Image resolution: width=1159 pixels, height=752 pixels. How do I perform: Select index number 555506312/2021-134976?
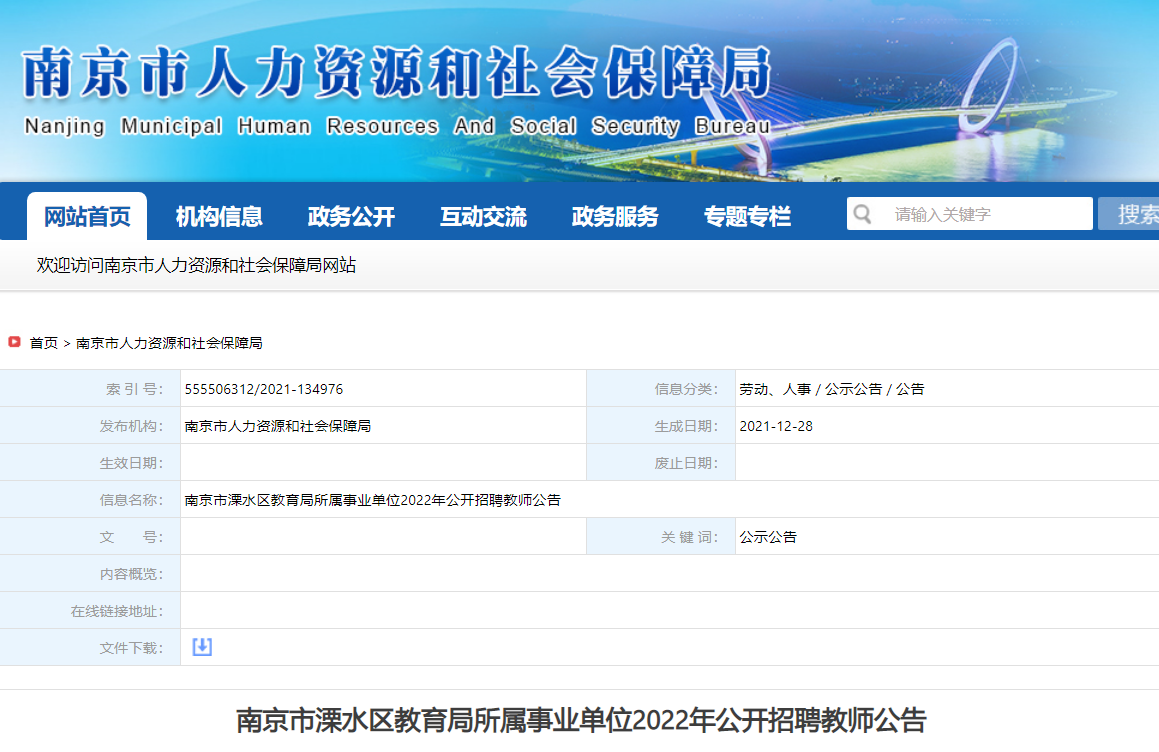[x=264, y=389]
